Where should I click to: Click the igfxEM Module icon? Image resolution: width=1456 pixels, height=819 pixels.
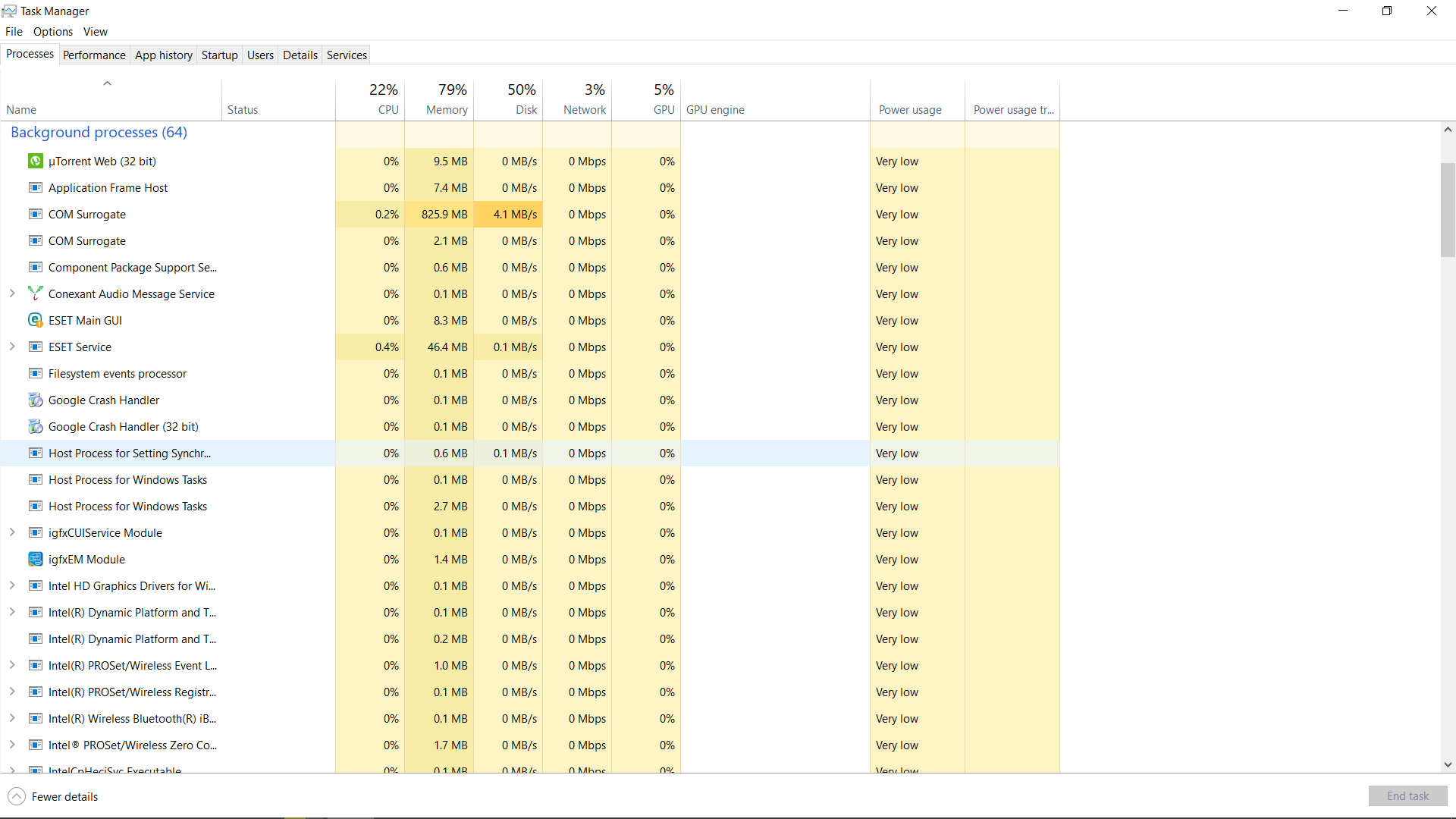(x=35, y=560)
